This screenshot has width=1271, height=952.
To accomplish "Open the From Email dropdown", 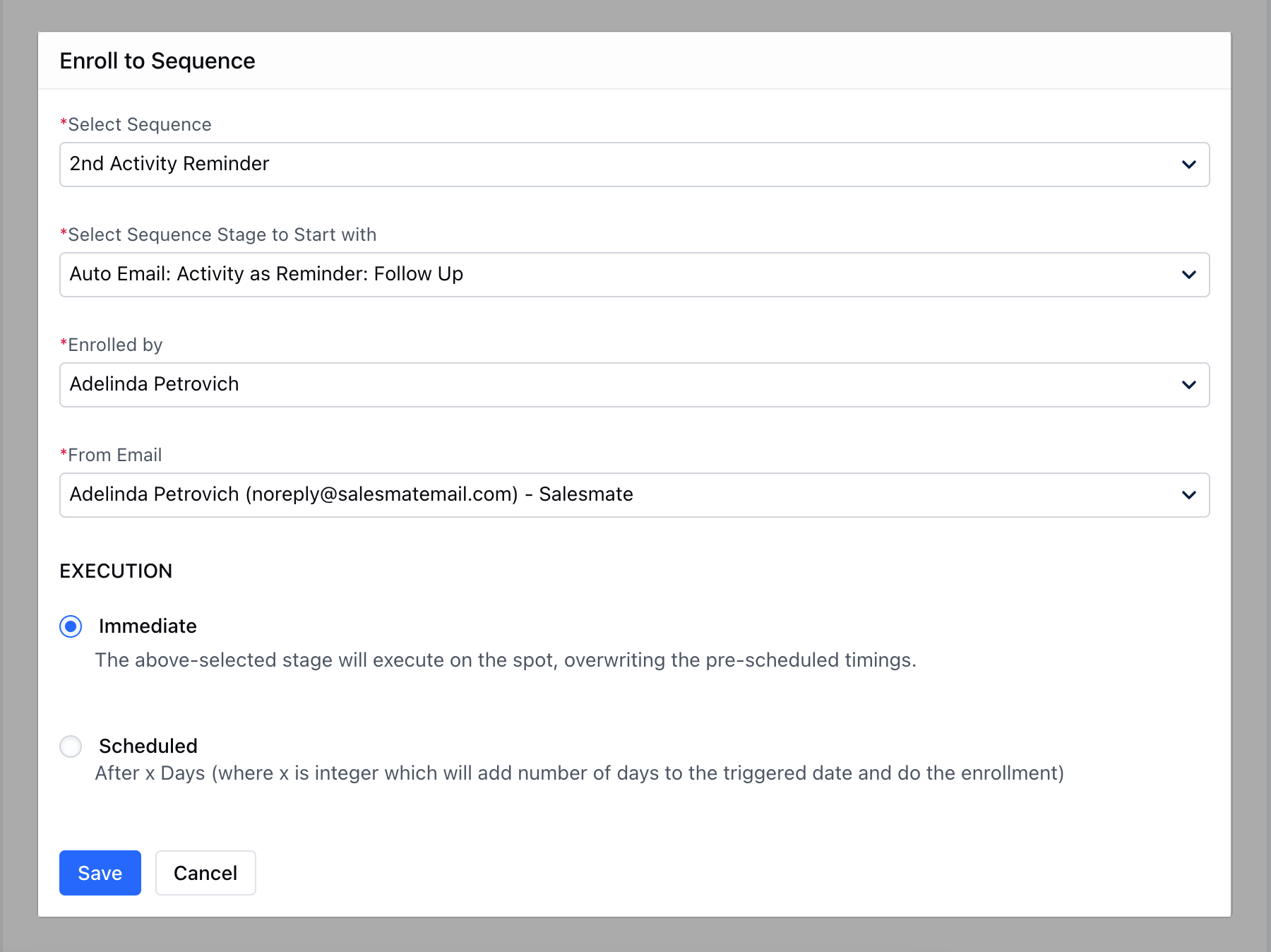I will coord(634,495).
